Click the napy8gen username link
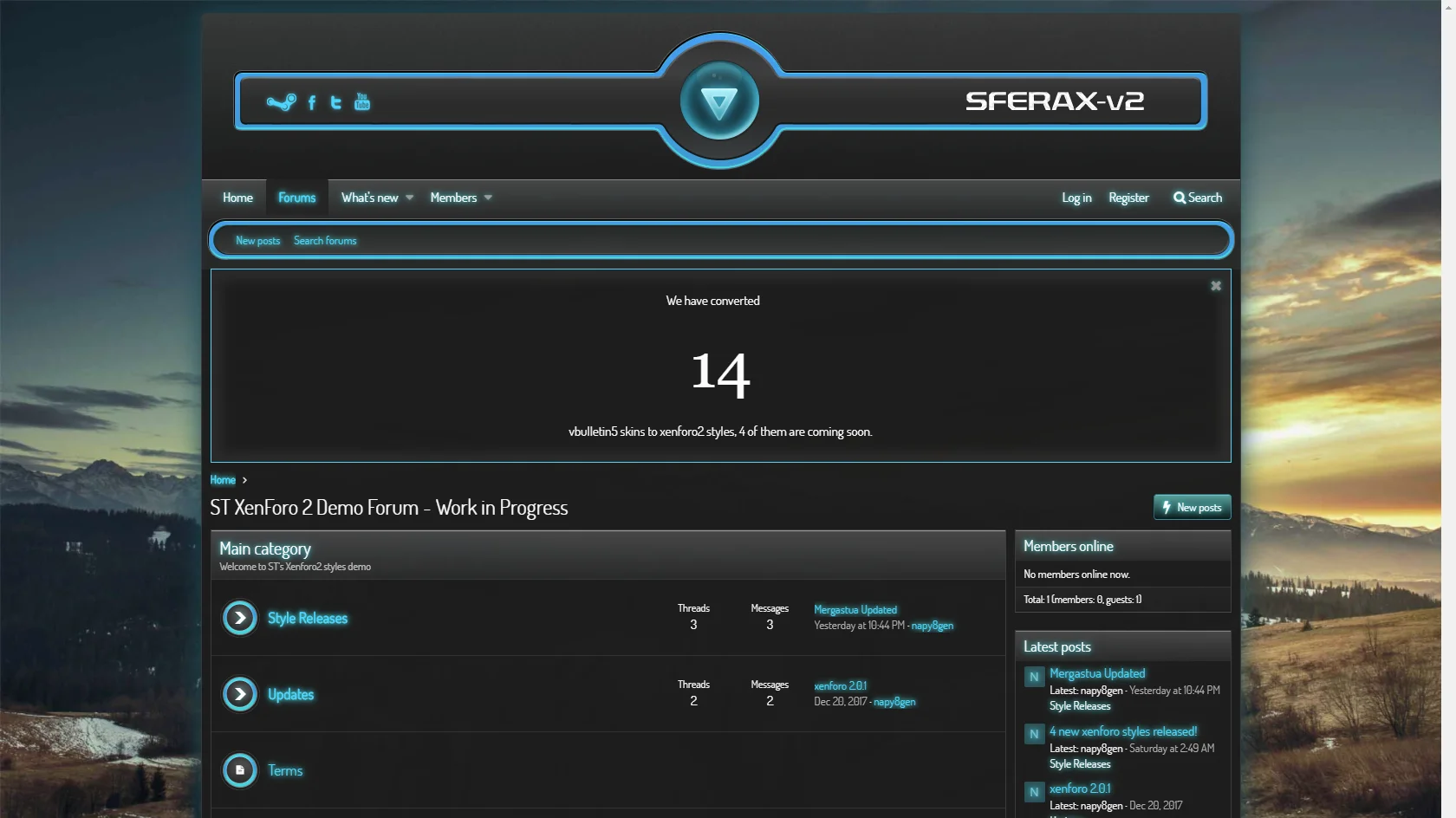The width and height of the screenshot is (1456, 818). 932,625
